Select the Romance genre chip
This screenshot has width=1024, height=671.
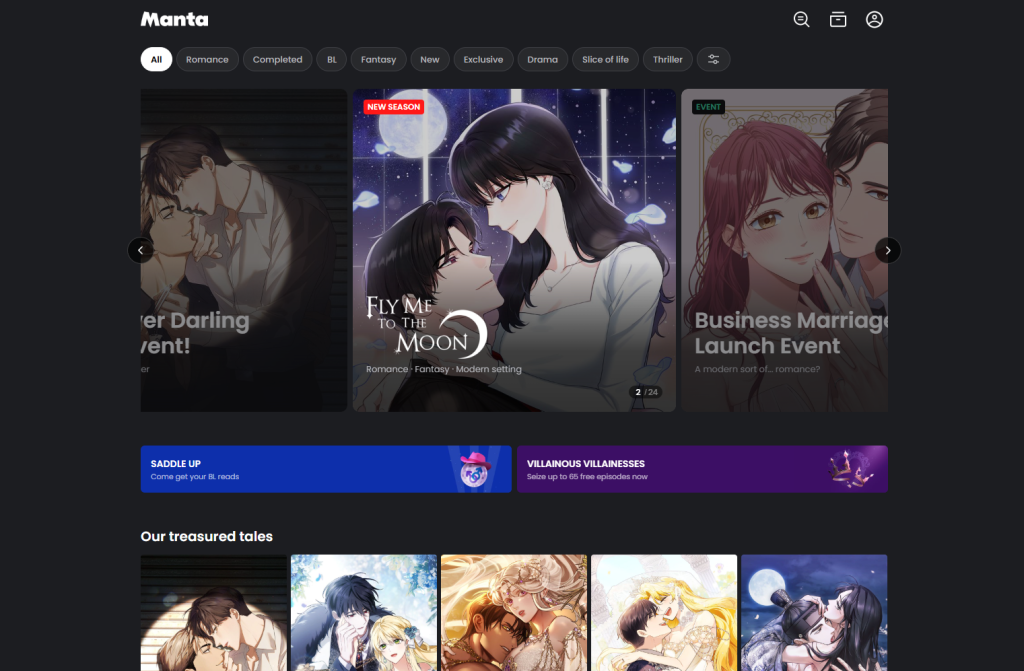(207, 60)
